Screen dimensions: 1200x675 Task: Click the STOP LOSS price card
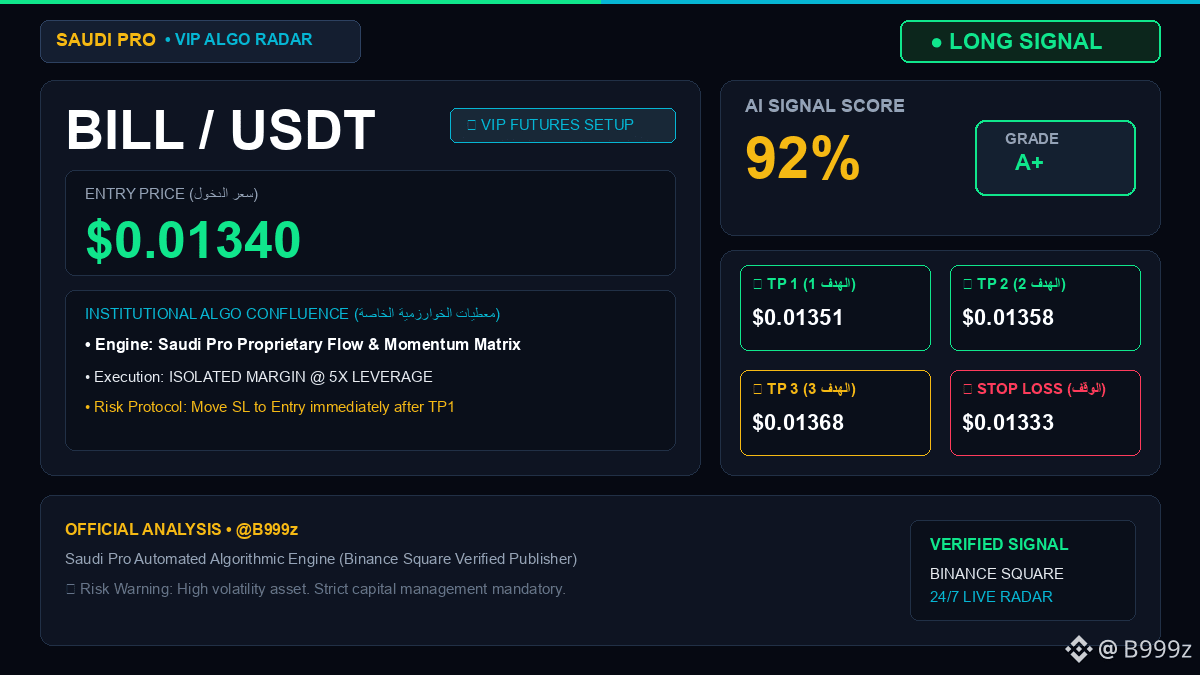pyautogui.click(x=1045, y=413)
